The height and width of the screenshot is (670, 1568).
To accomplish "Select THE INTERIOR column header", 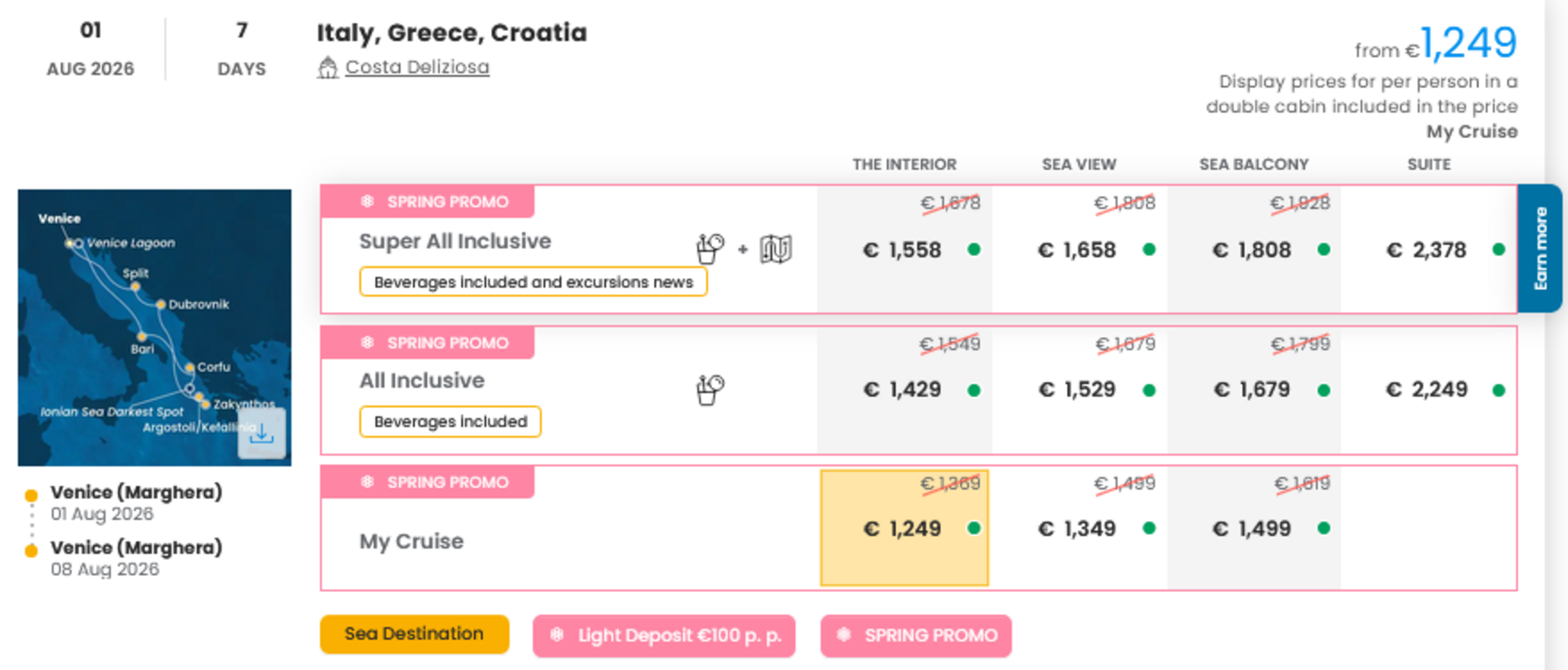I will click(x=904, y=164).
